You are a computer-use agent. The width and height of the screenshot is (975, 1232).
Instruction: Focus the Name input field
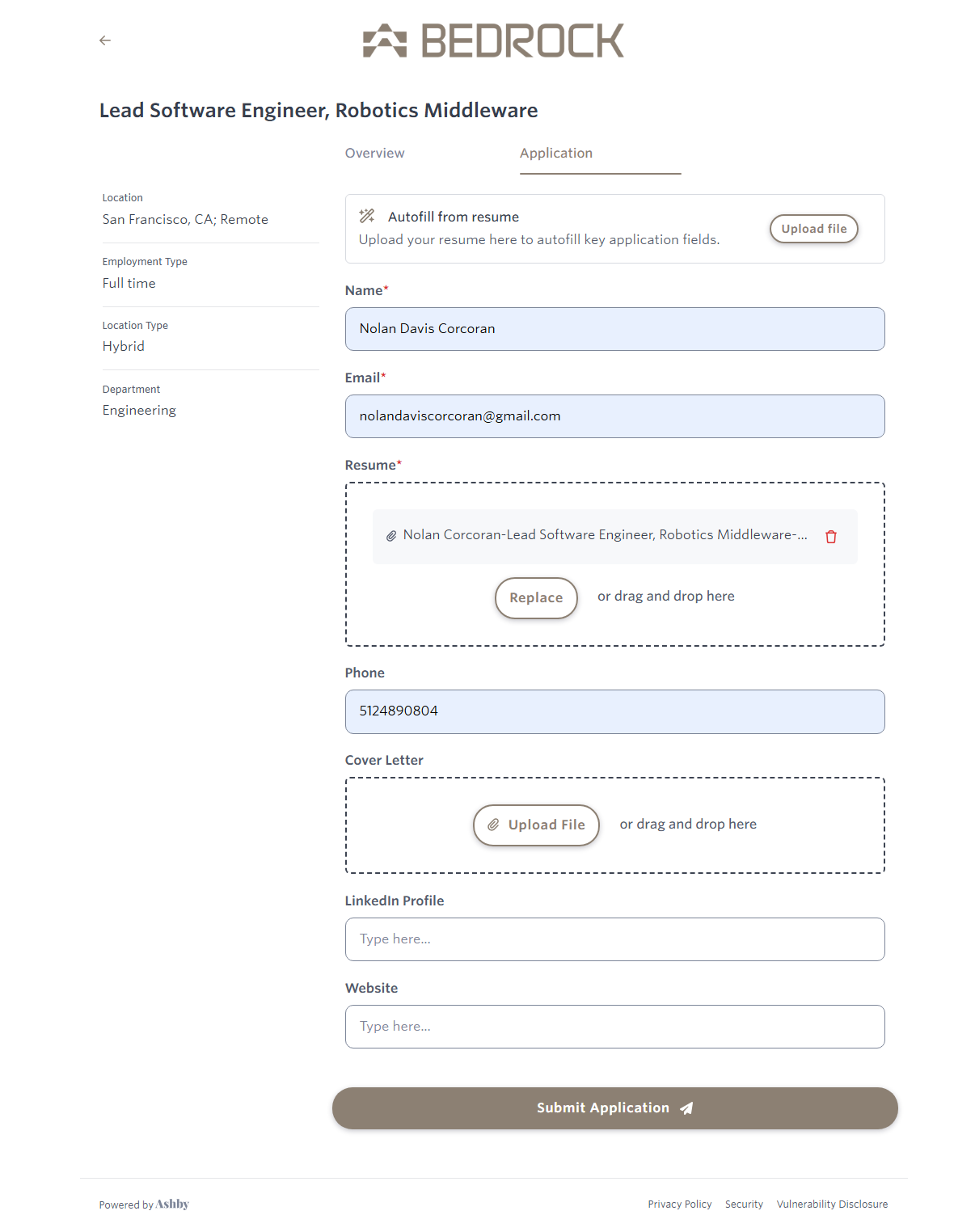(614, 329)
